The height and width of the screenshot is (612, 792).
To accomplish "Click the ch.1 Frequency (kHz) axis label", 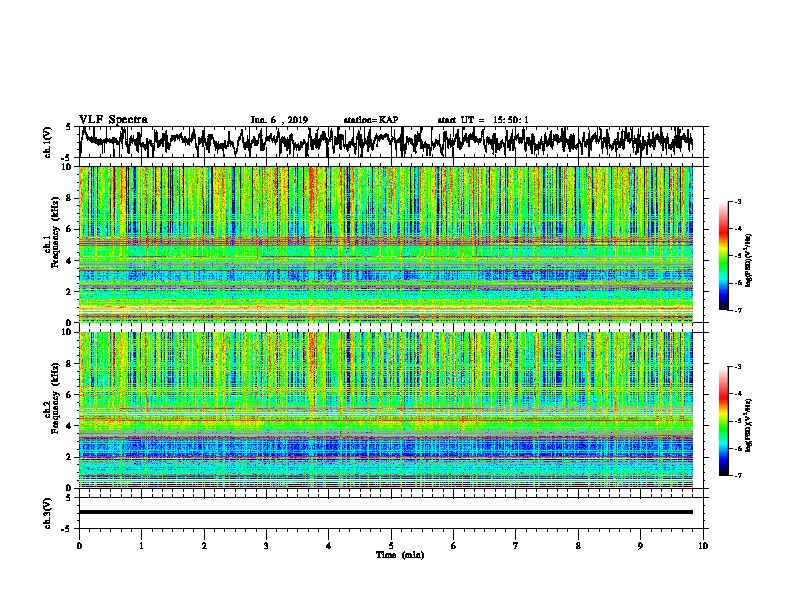I will (51, 233).
